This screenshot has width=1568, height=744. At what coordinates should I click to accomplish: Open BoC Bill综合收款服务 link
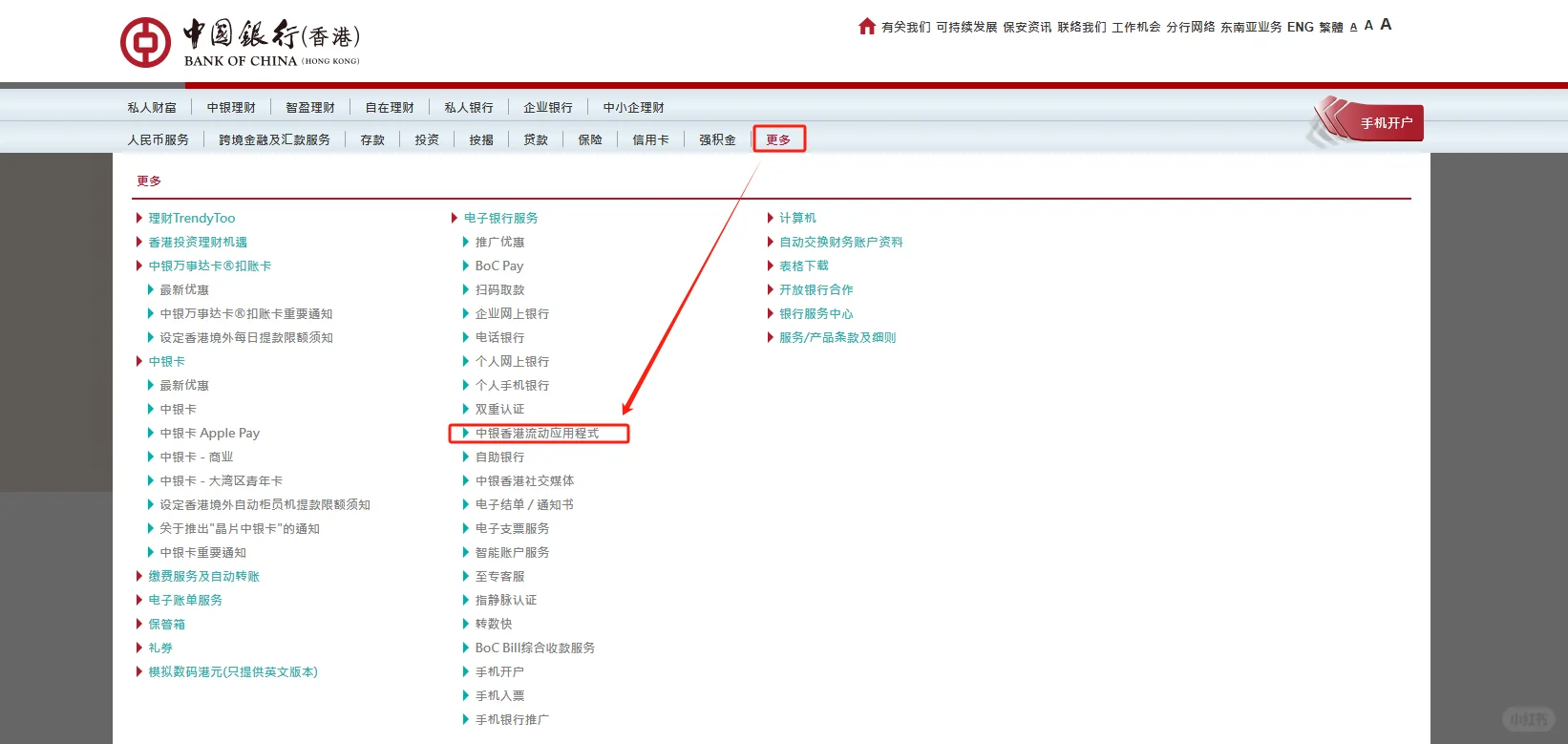[535, 648]
